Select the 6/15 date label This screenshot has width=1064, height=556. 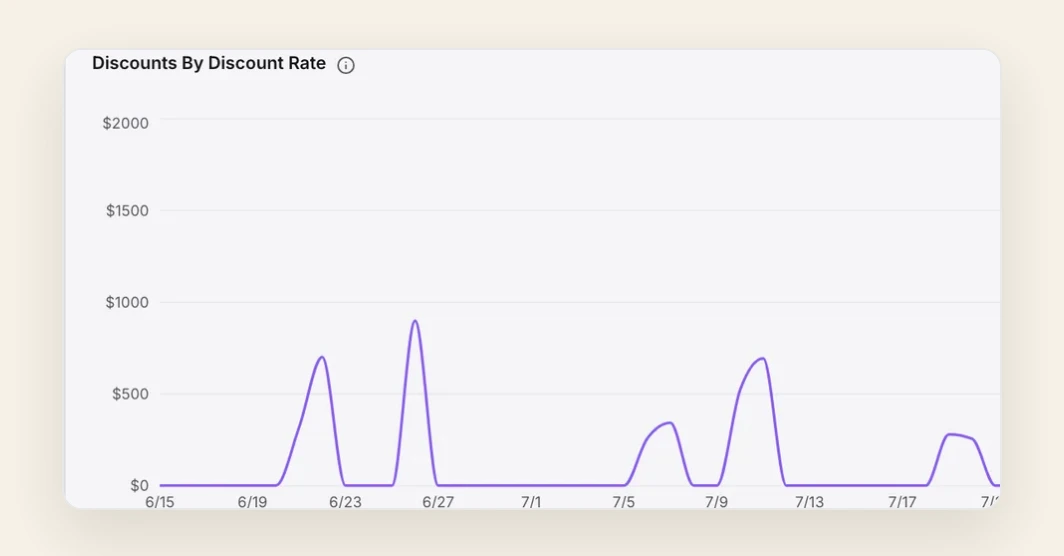160,502
